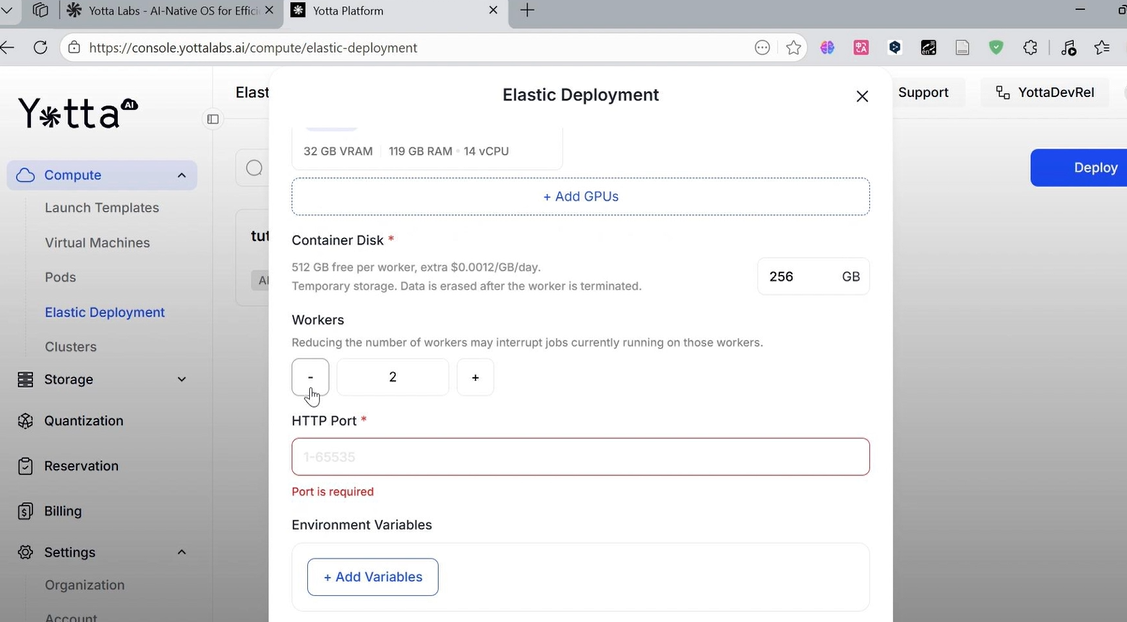This screenshot has width=1127, height=622.
Task: Open the browser extensions puzzle icon
Action: (x=1030, y=47)
